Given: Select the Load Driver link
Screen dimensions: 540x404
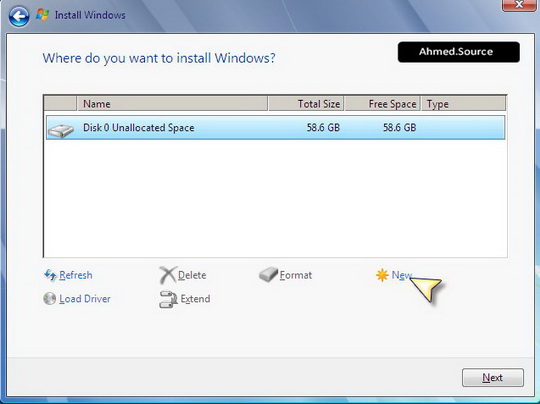Looking at the screenshot, I should [85, 299].
